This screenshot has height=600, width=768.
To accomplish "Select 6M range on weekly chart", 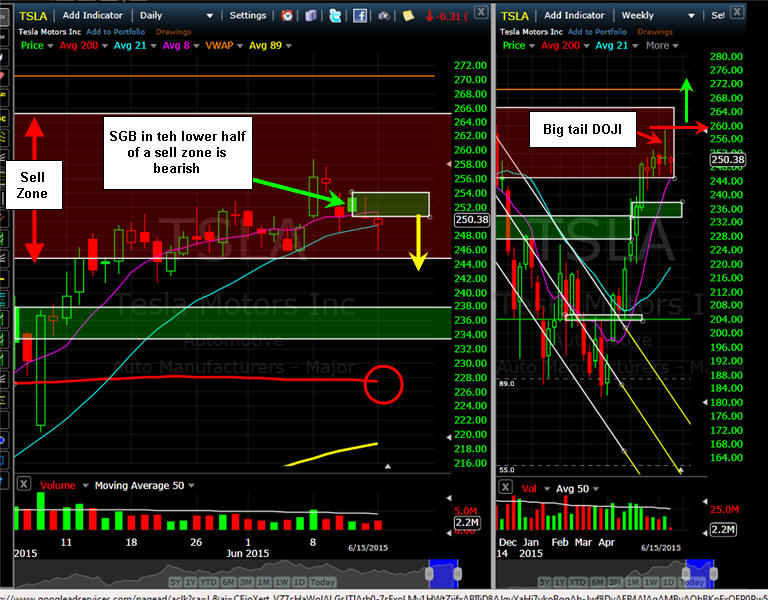I will [598, 582].
